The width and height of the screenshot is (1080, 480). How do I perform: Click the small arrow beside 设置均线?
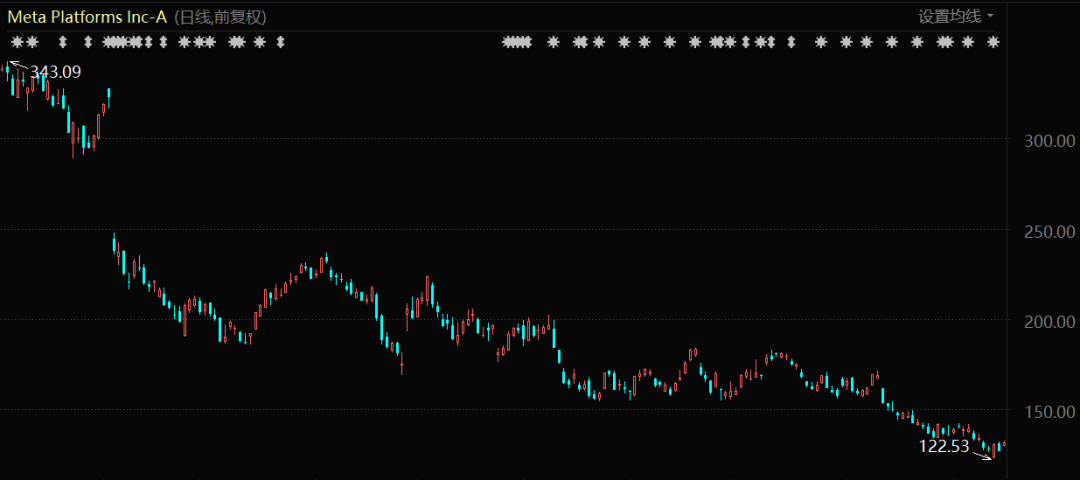point(990,16)
